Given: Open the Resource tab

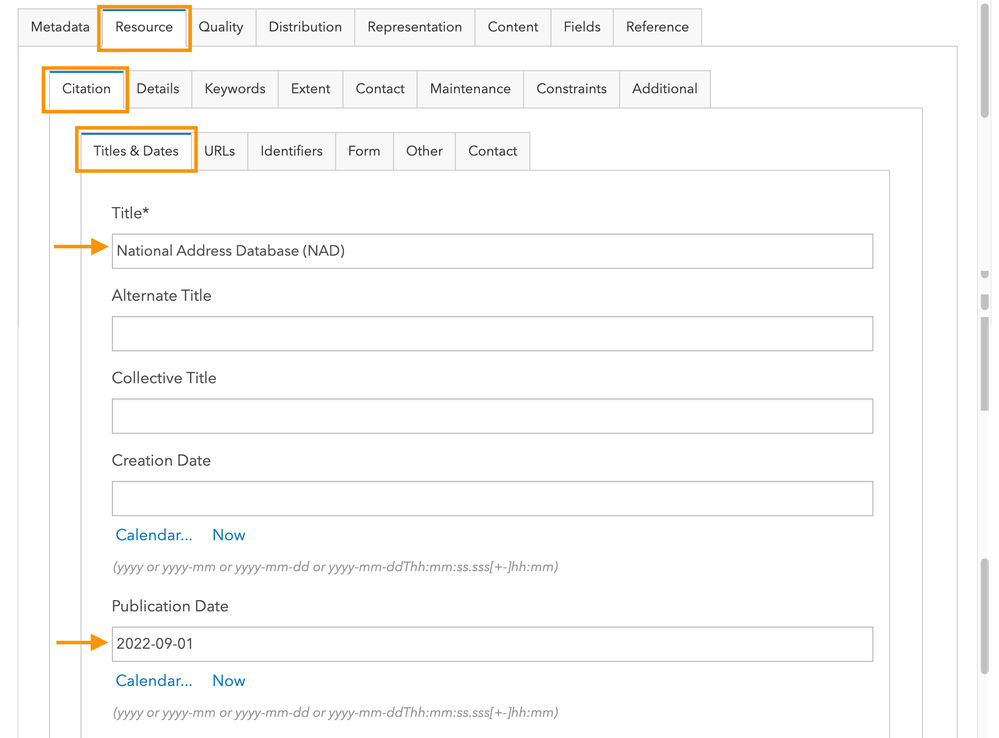Looking at the screenshot, I should [143, 27].
